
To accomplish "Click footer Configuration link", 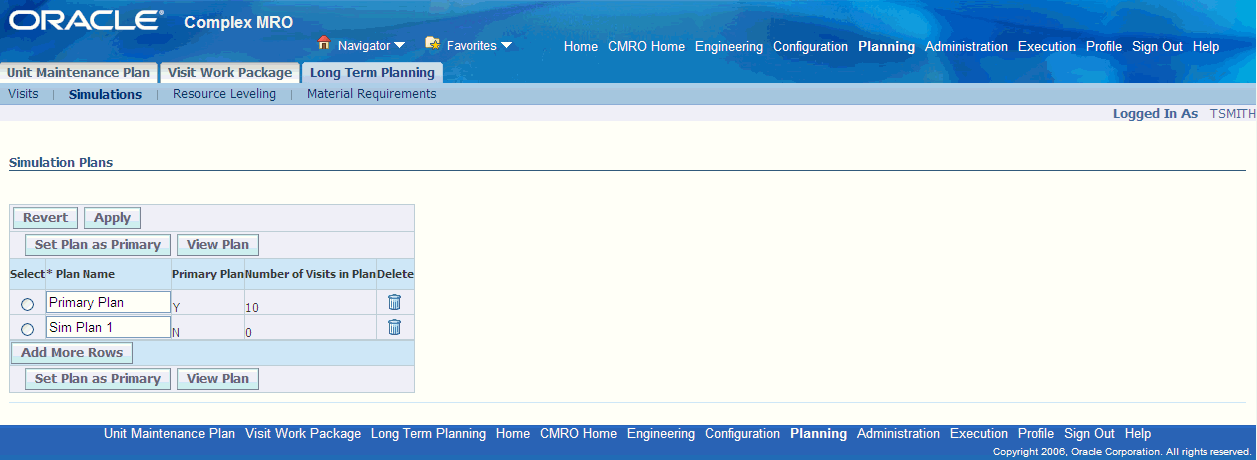I will pyautogui.click(x=742, y=434).
